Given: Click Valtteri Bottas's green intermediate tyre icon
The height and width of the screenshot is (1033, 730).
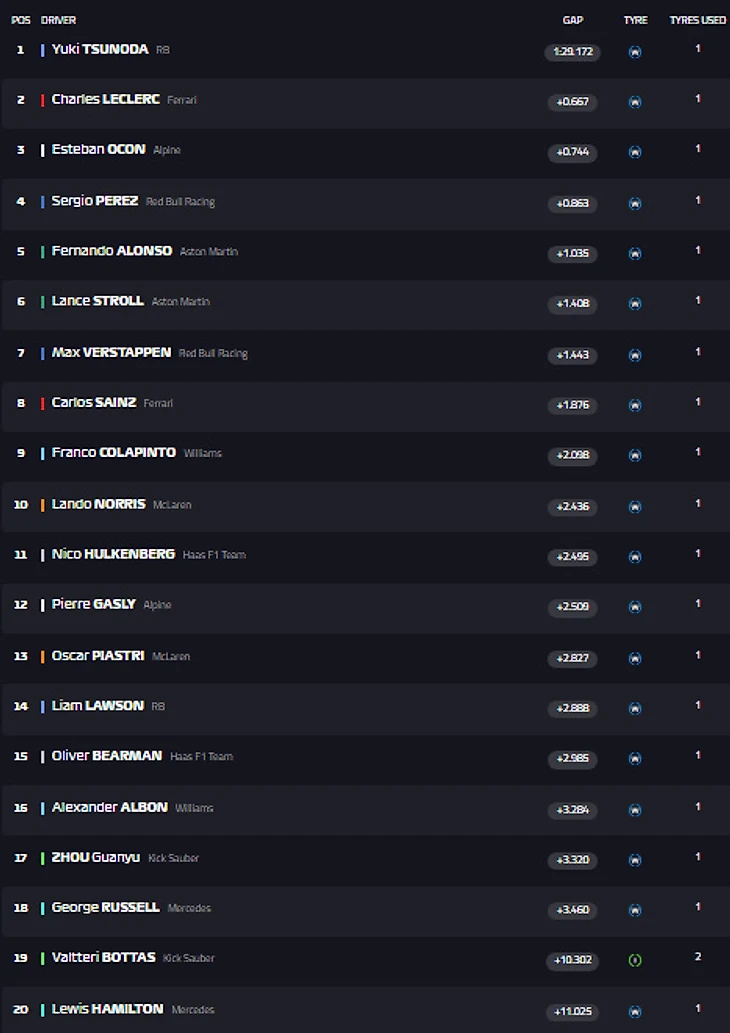Looking at the screenshot, I should (635, 960).
